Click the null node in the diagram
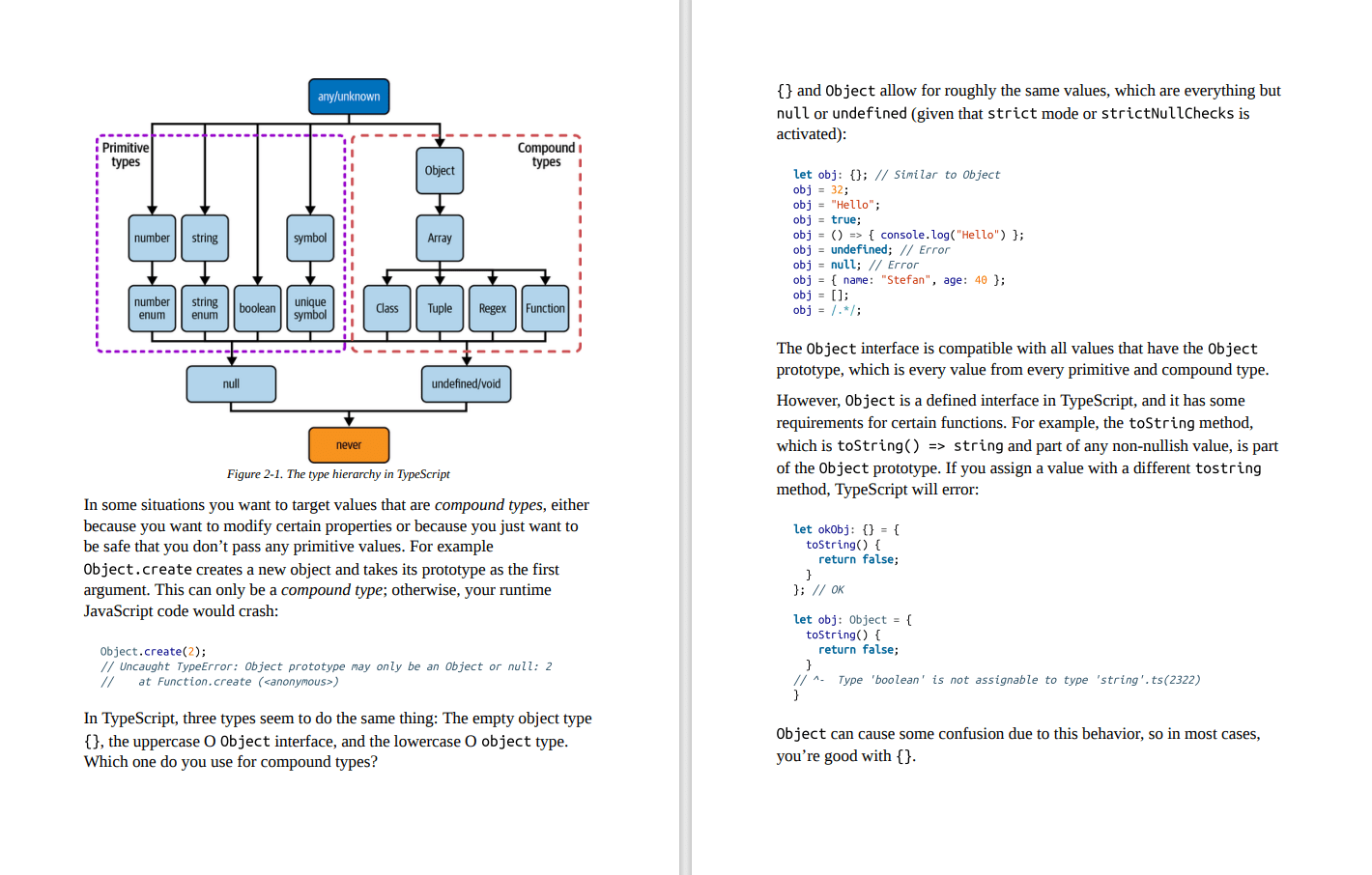This screenshot has height=875, width=1372. [231, 383]
